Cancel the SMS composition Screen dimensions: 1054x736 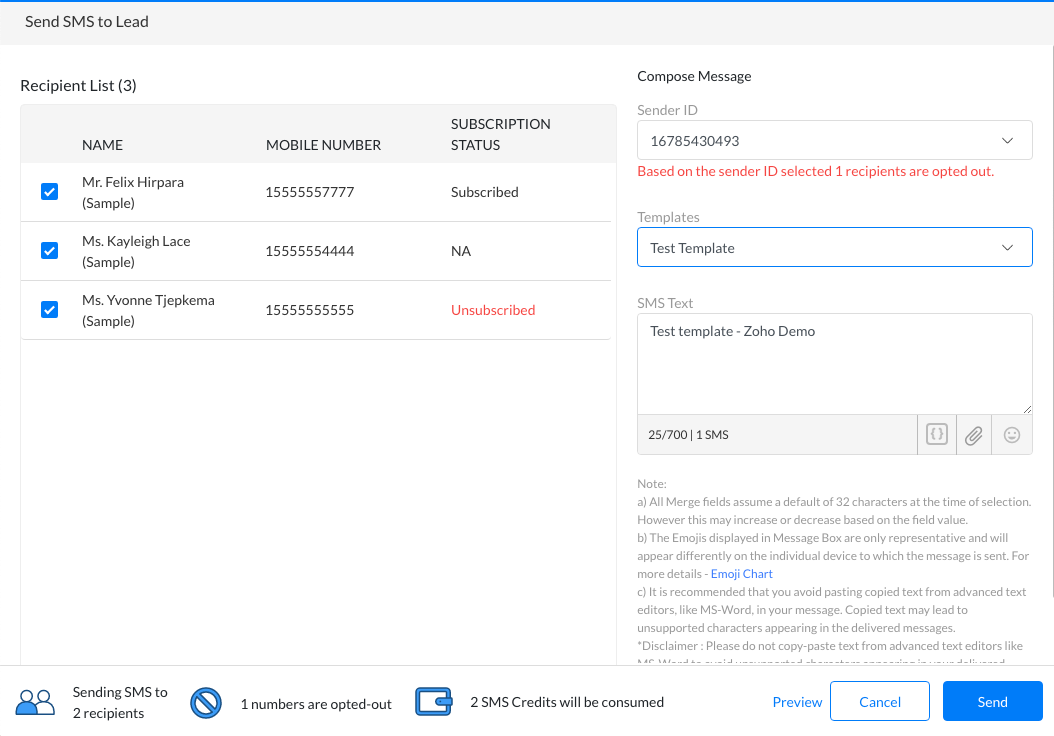[879, 701]
